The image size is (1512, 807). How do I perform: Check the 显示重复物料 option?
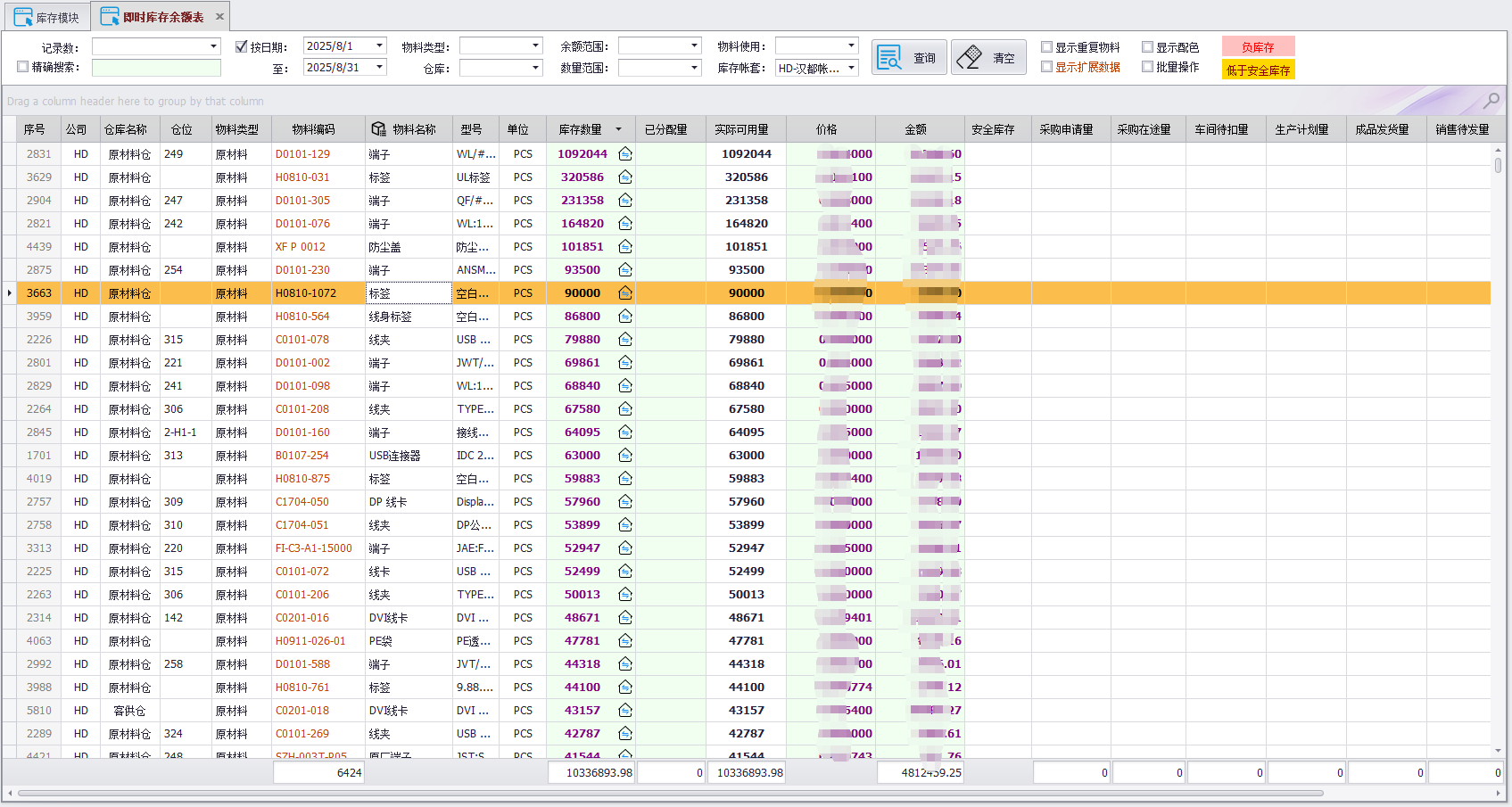point(1047,47)
